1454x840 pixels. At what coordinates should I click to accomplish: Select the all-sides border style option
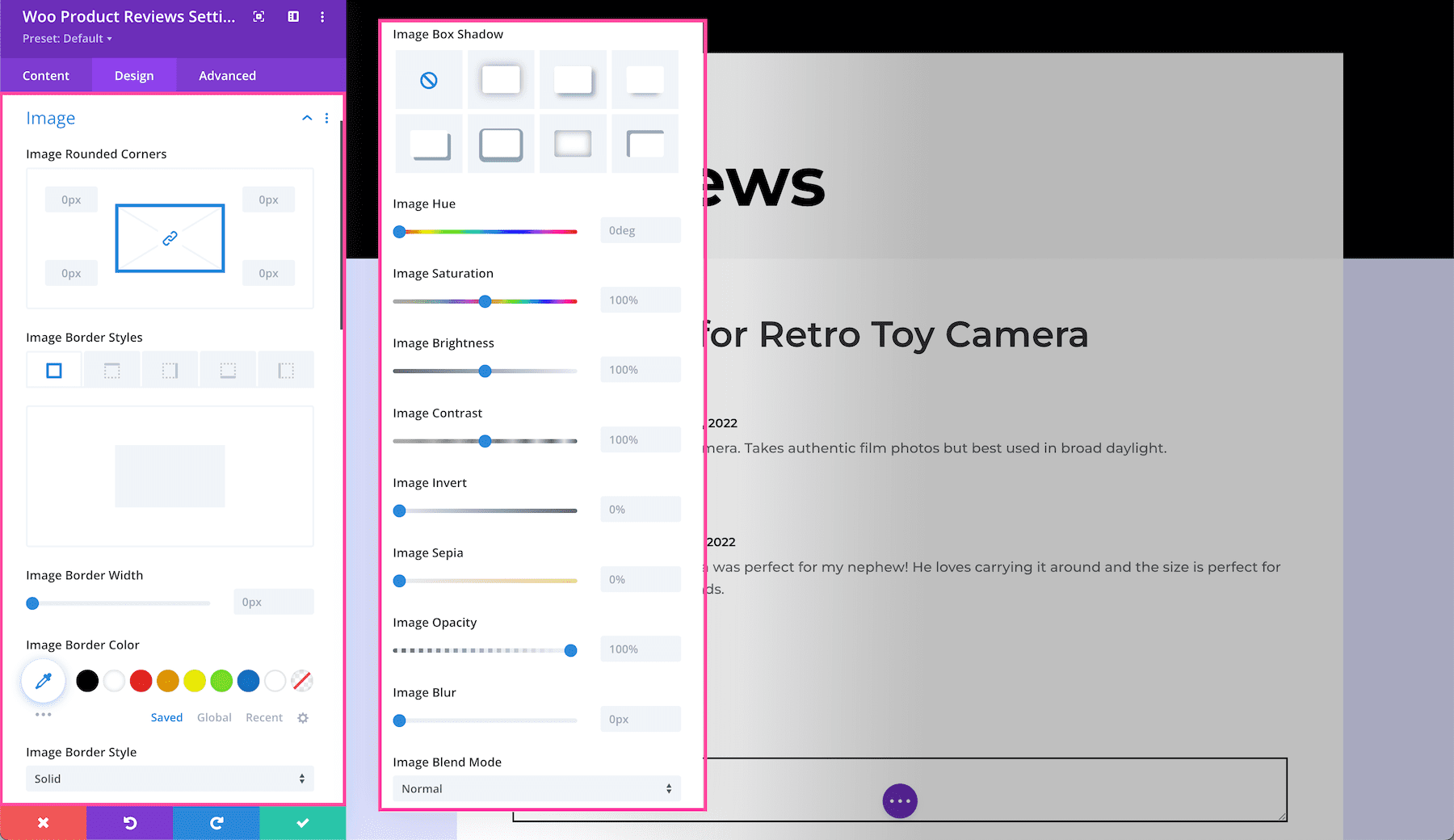click(54, 371)
